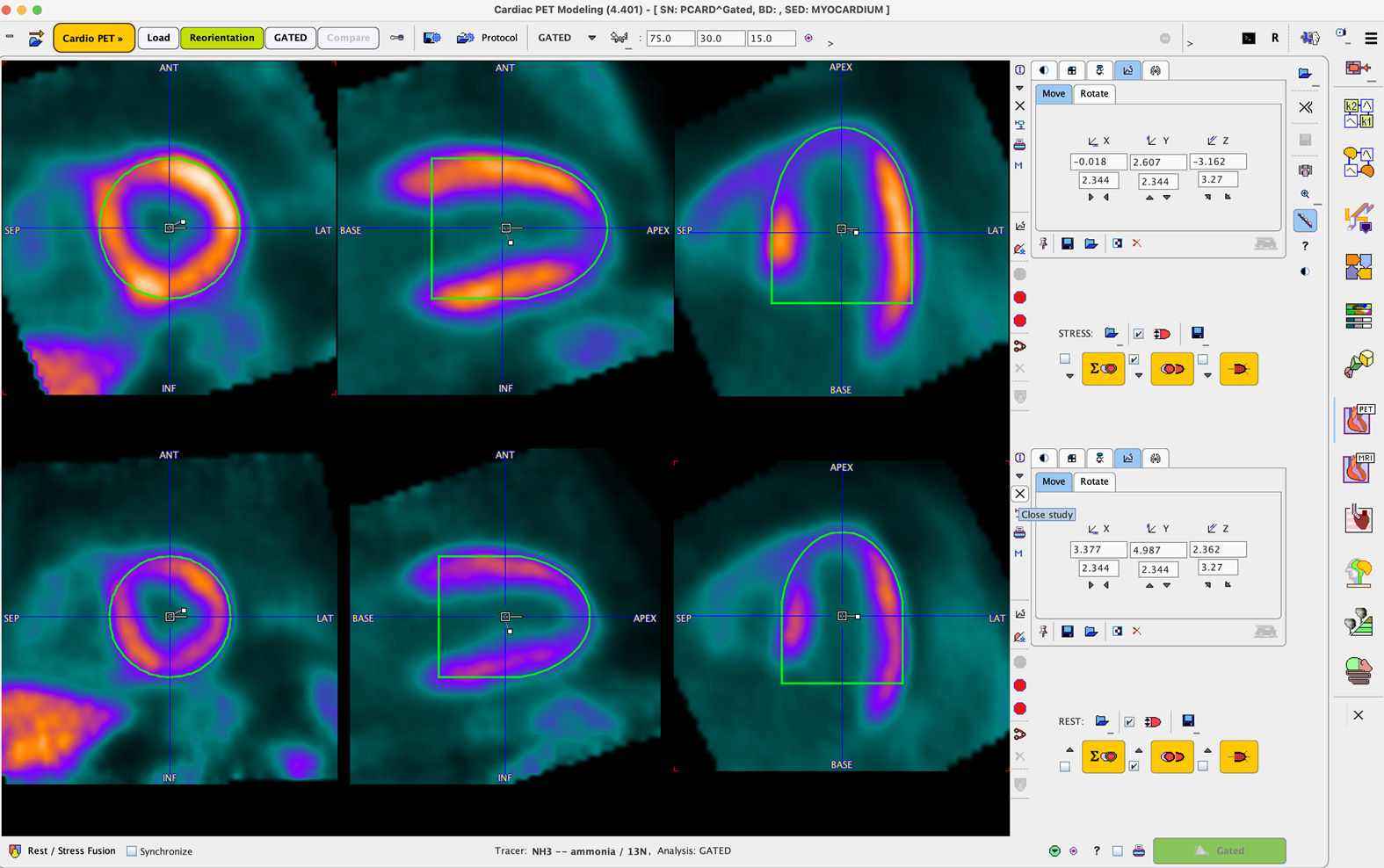Viewport: 1384px width, 868px height.
Task: Select the Move tab in stress panel
Action: point(1053,93)
